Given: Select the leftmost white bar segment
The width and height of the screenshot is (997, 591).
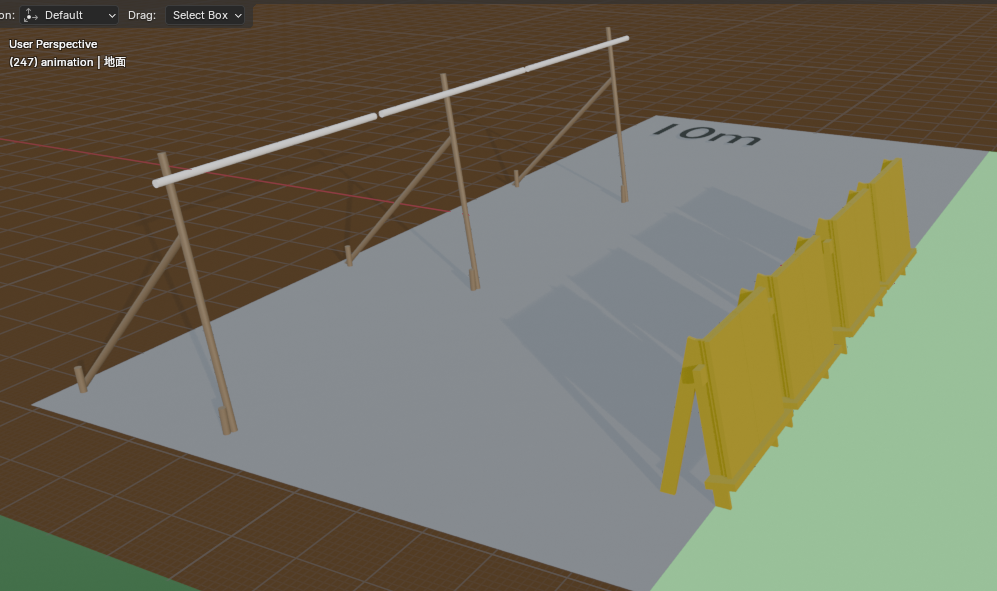Looking at the screenshot, I should click(x=264, y=150).
